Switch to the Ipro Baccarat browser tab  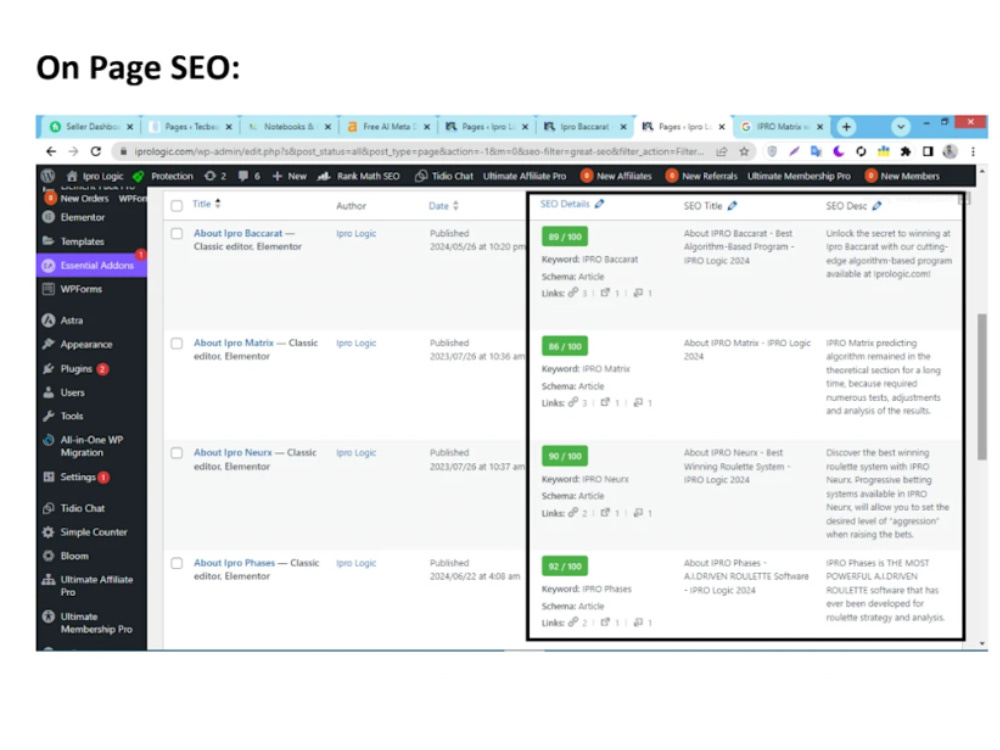point(585,127)
